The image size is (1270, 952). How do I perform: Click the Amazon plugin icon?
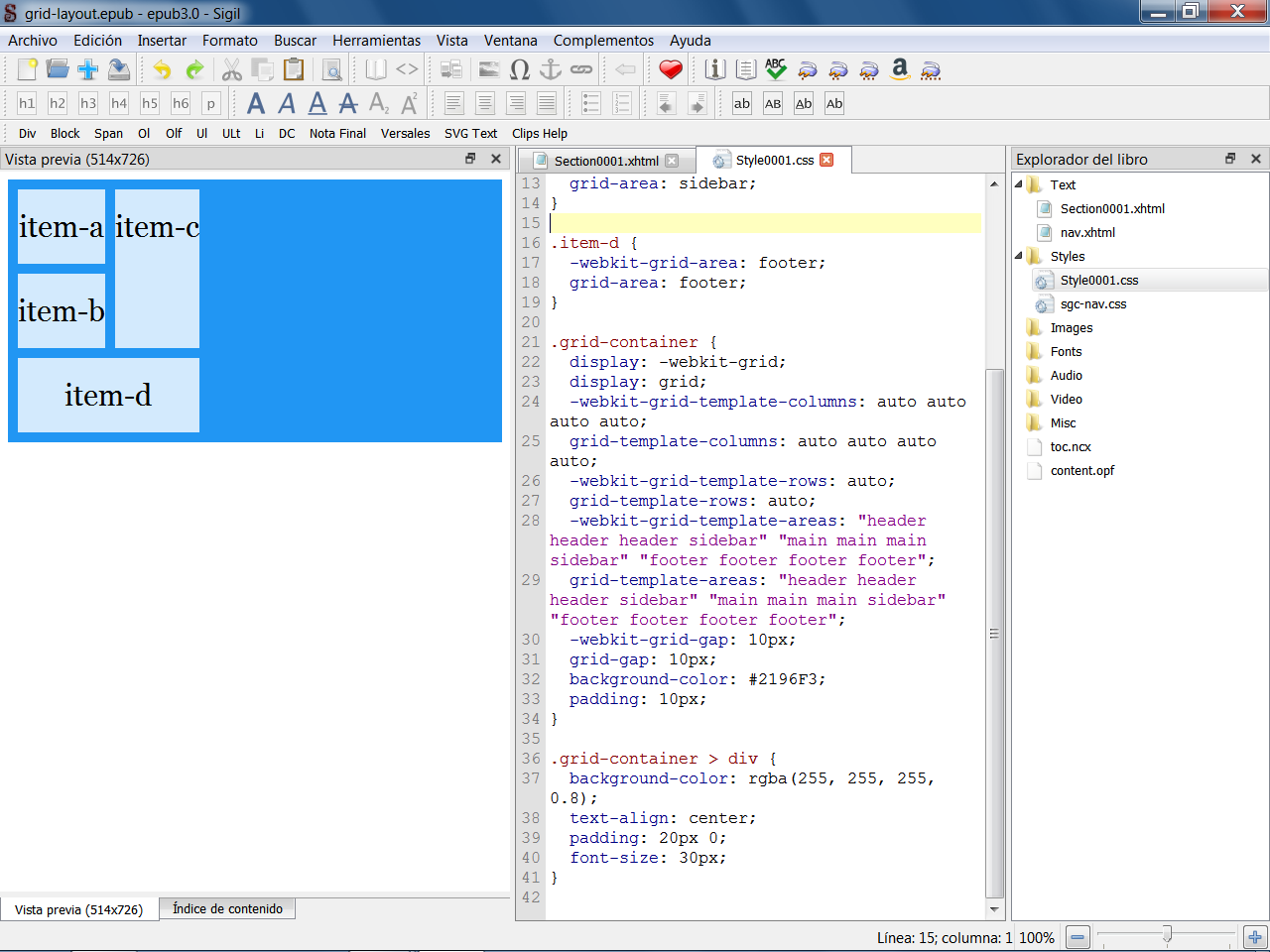[x=900, y=69]
